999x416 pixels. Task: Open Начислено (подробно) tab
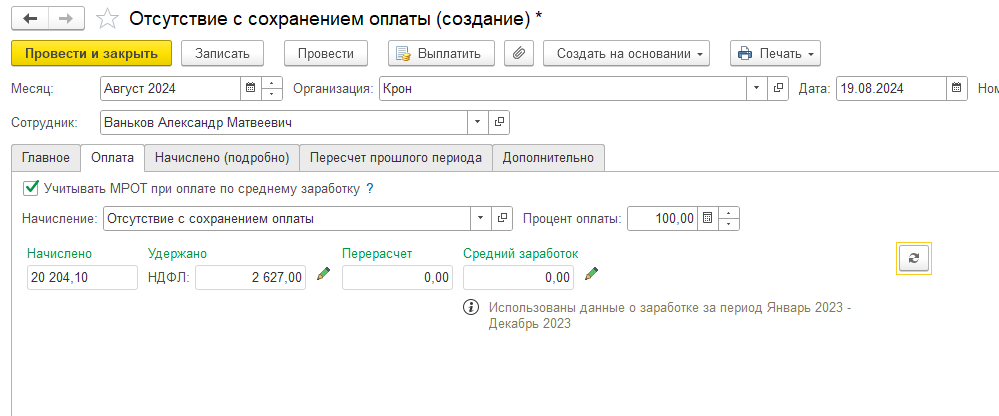(222, 158)
